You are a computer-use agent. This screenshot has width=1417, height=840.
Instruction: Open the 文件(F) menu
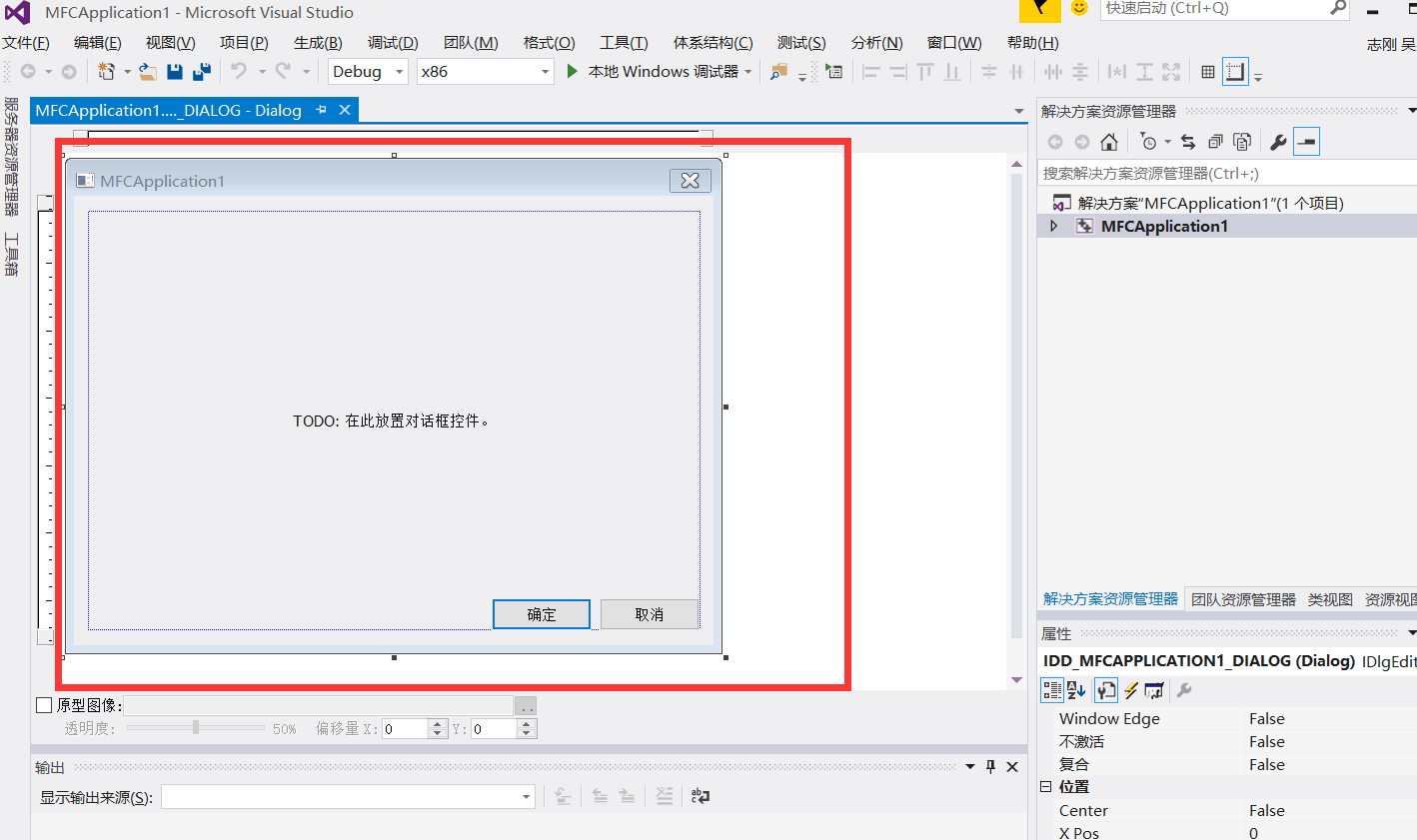(x=26, y=43)
